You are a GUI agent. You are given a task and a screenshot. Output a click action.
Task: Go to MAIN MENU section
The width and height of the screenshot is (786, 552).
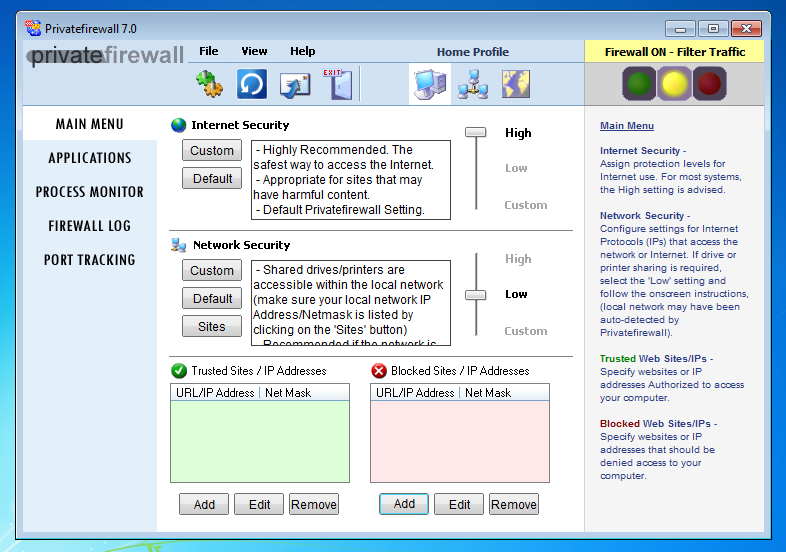point(90,124)
